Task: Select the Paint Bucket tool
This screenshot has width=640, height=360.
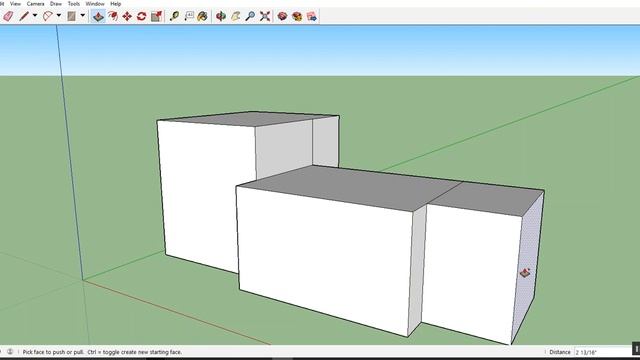Action: tap(202, 16)
